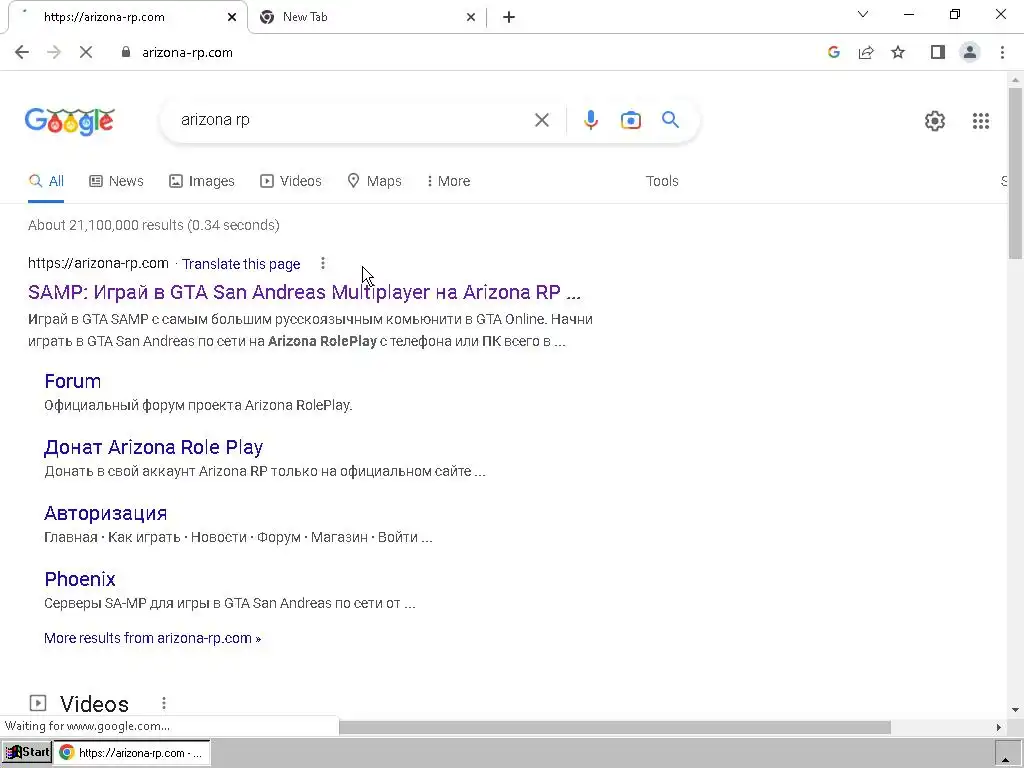The width and height of the screenshot is (1024, 768).
Task: Search by image using camera icon
Action: pyautogui.click(x=630, y=120)
